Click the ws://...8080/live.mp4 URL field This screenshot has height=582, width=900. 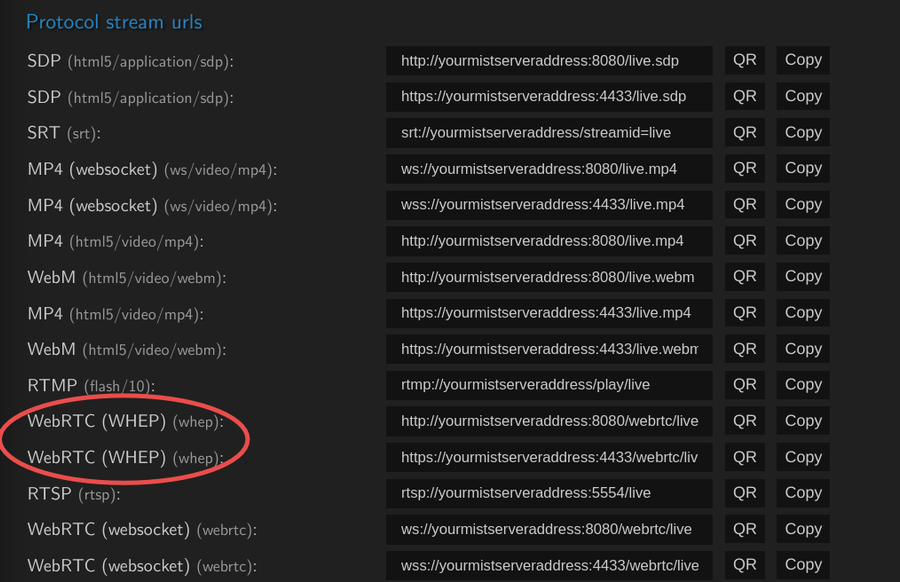pyautogui.click(x=549, y=169)
